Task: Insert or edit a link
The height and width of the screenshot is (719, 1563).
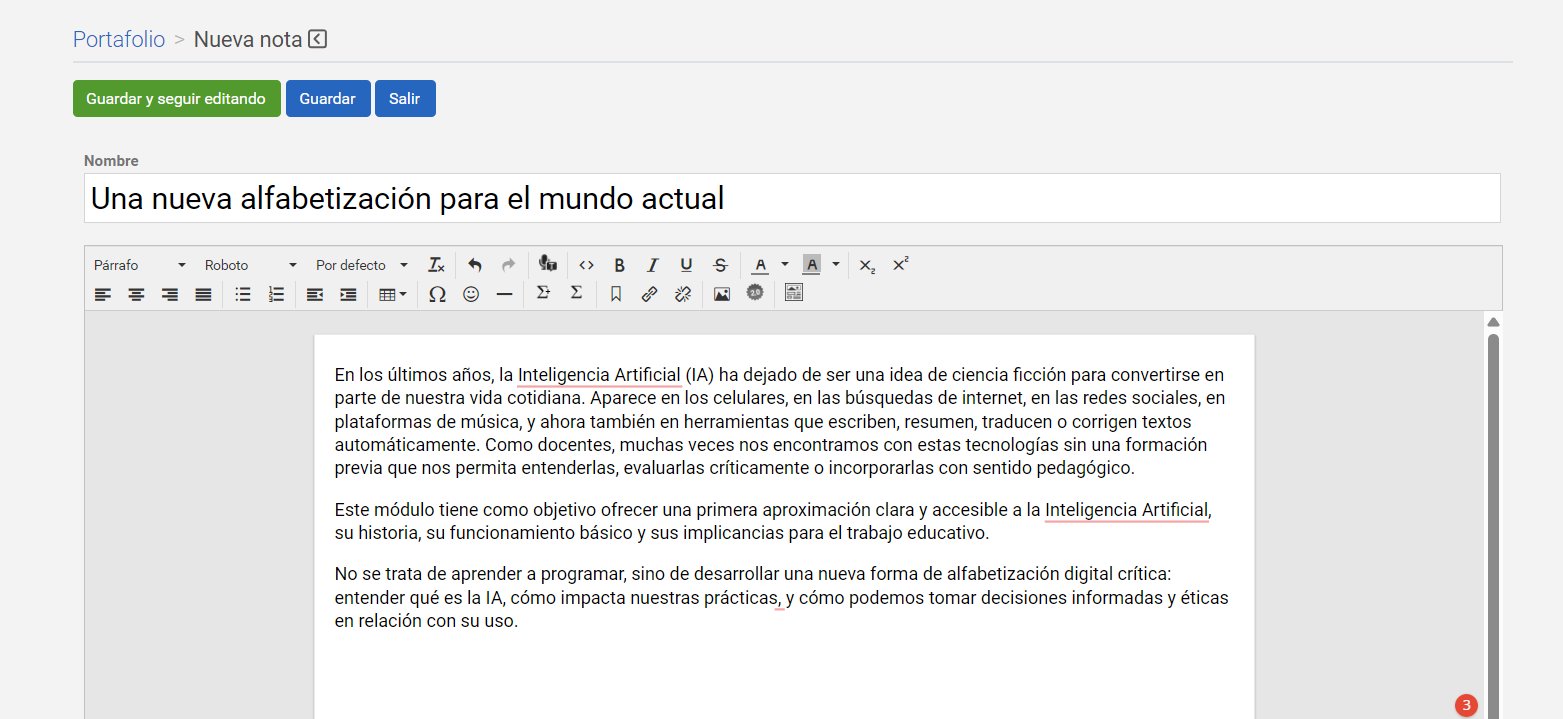Action: click(649, 294)
